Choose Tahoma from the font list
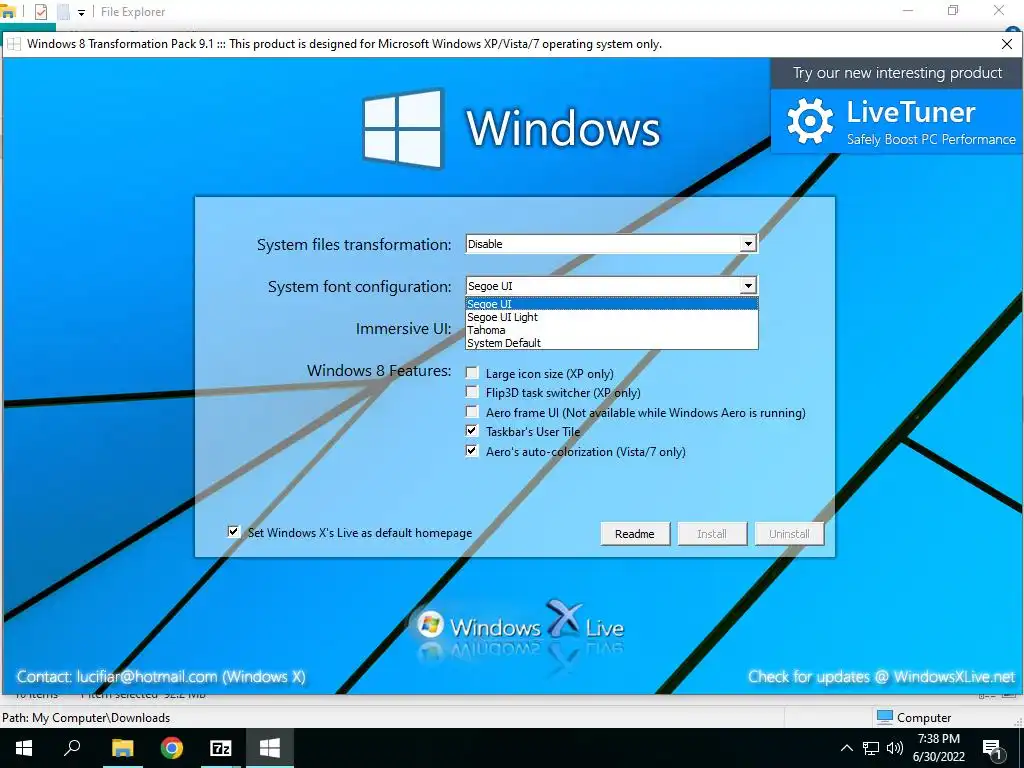This screenshot has width=1024, height=768. click(x=611, y=330)
